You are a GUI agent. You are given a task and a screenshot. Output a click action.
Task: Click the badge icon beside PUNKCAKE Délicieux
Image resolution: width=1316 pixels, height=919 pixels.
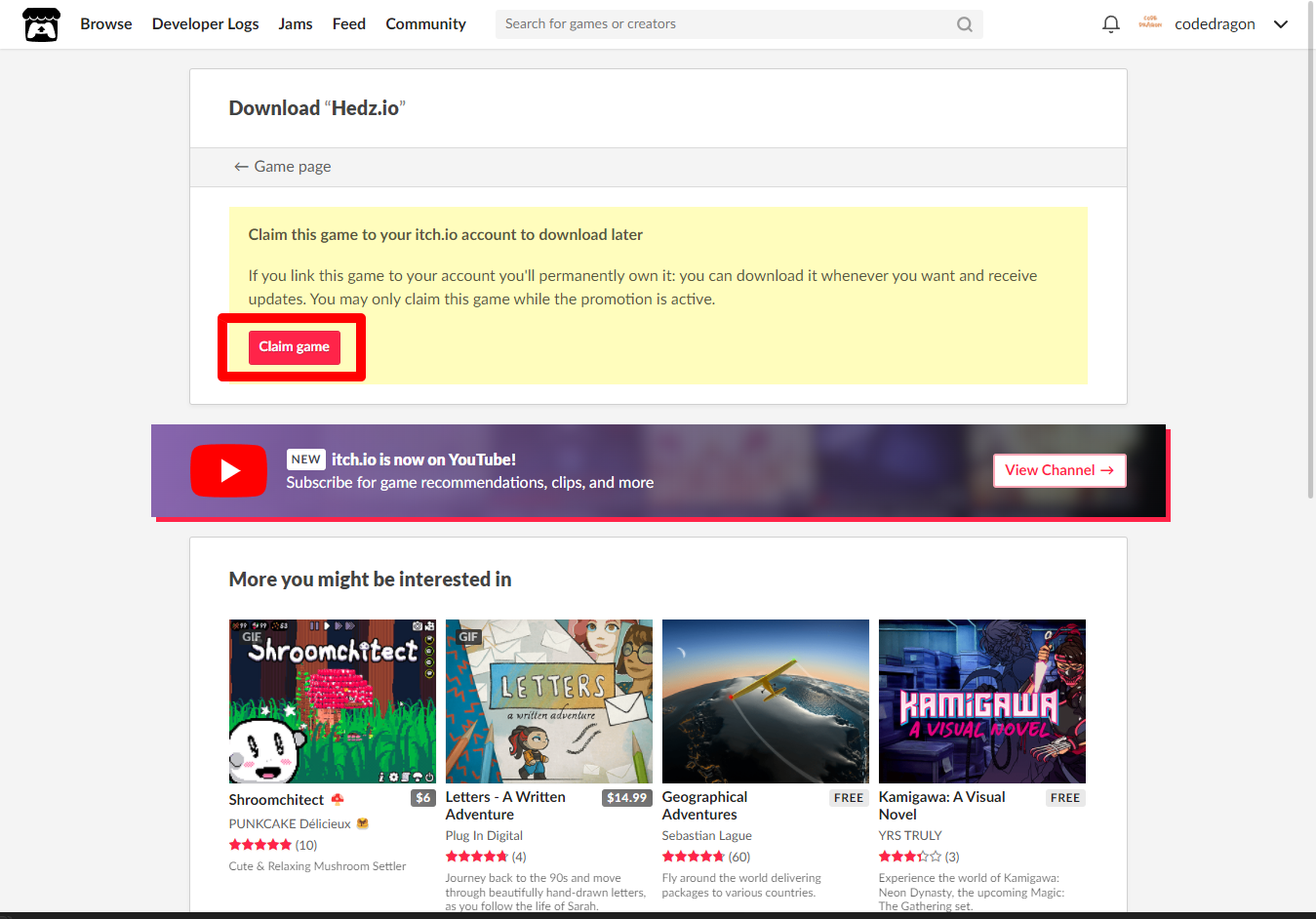pyautogui.click(x=363, y=823)
